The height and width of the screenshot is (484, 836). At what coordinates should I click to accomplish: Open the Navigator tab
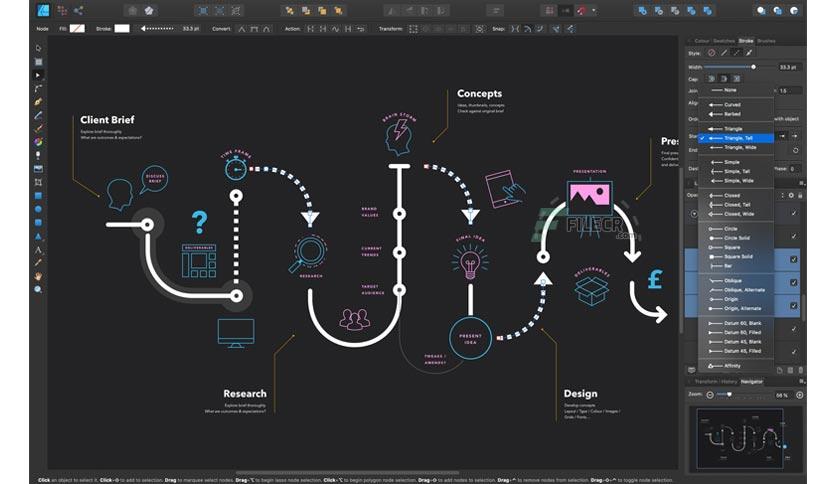point(751,382)
